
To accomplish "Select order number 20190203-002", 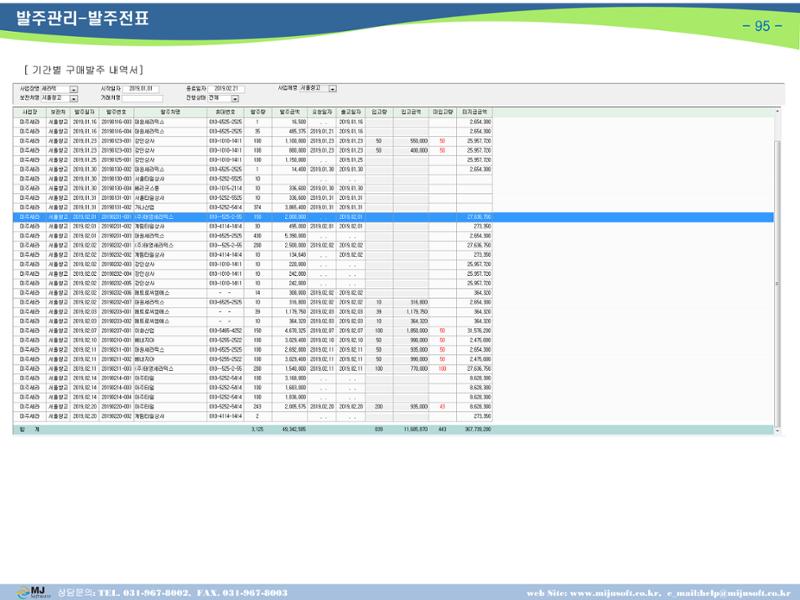I will (x=116, y=321).
